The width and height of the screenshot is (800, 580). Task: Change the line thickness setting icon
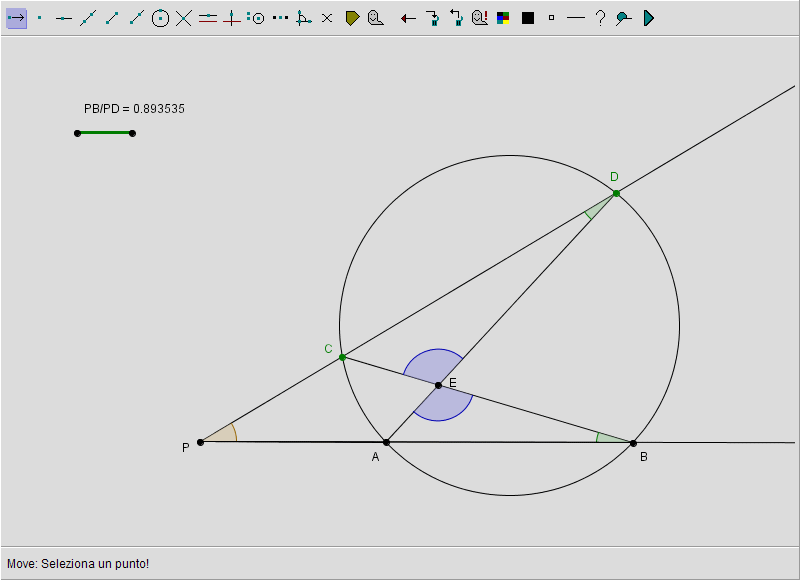point(575,18)
